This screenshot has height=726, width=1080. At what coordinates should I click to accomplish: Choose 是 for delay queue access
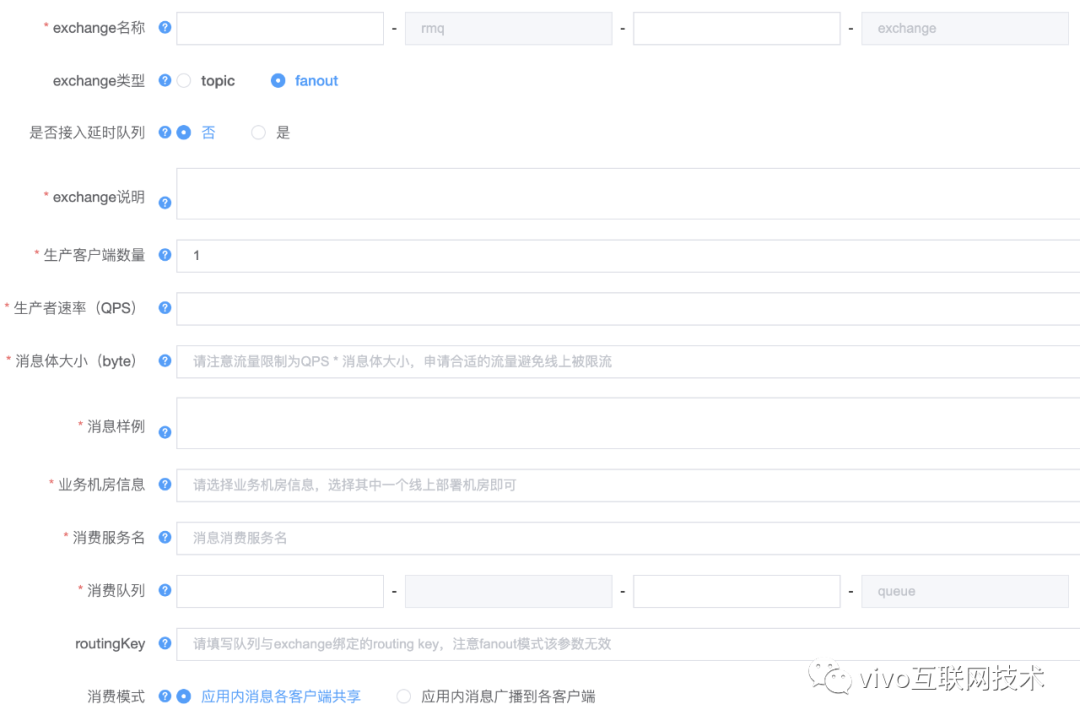click(x=258, y=132)
